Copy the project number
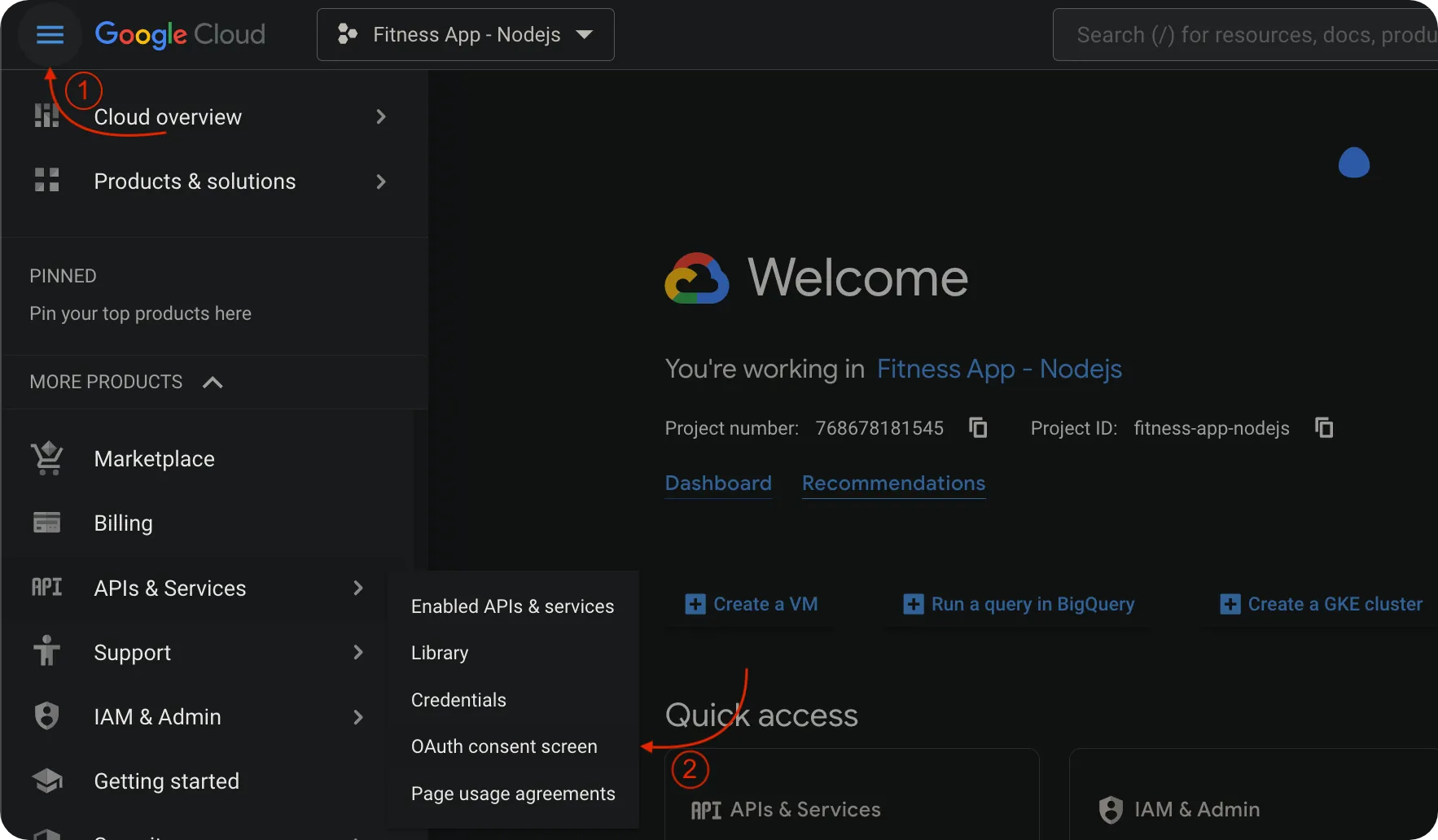Image resolution: width=1438 pixels, height=840 pixels. [x=978, y=427]
